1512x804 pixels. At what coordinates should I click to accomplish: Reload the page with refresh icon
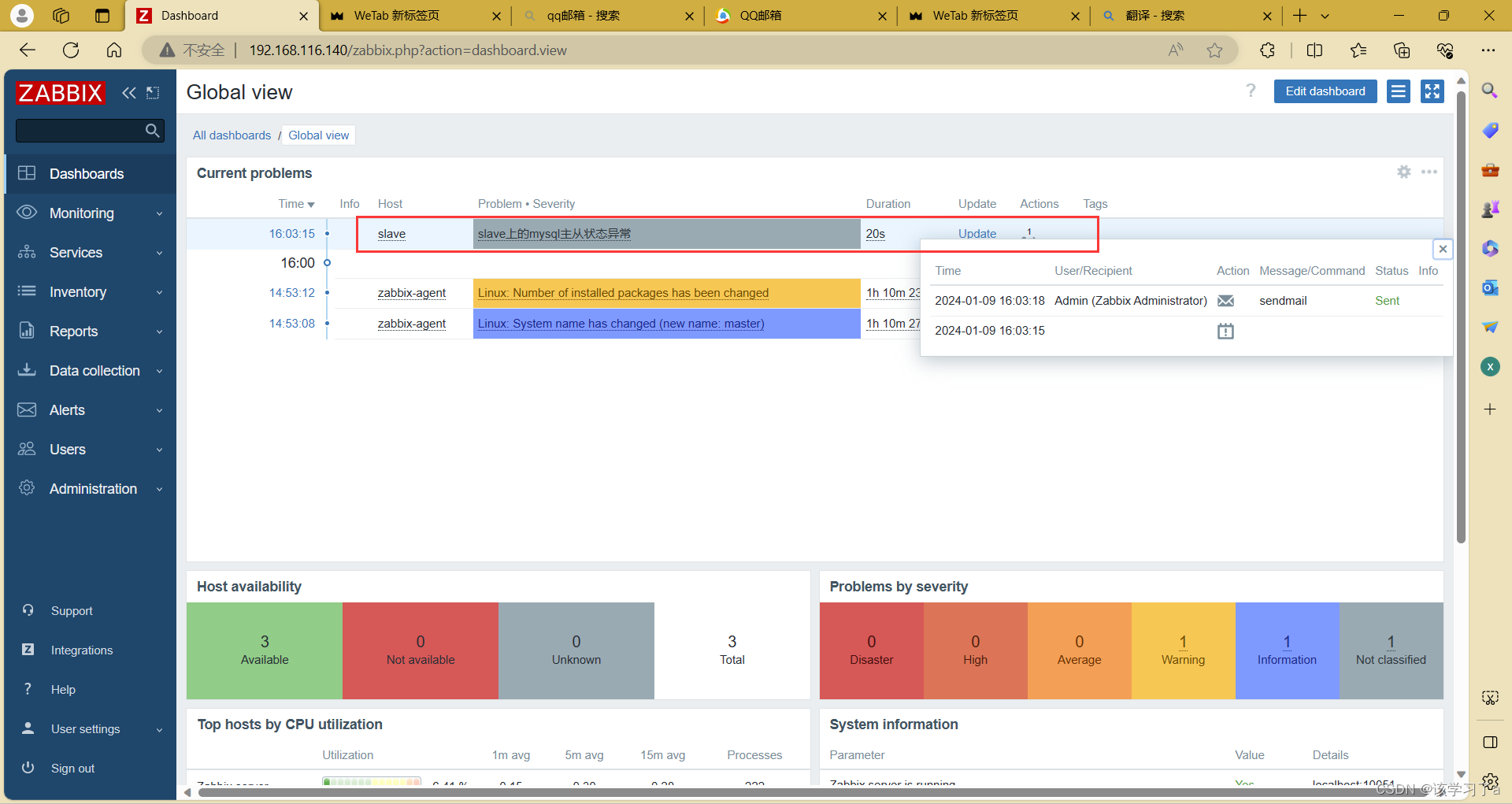(71, 50)
